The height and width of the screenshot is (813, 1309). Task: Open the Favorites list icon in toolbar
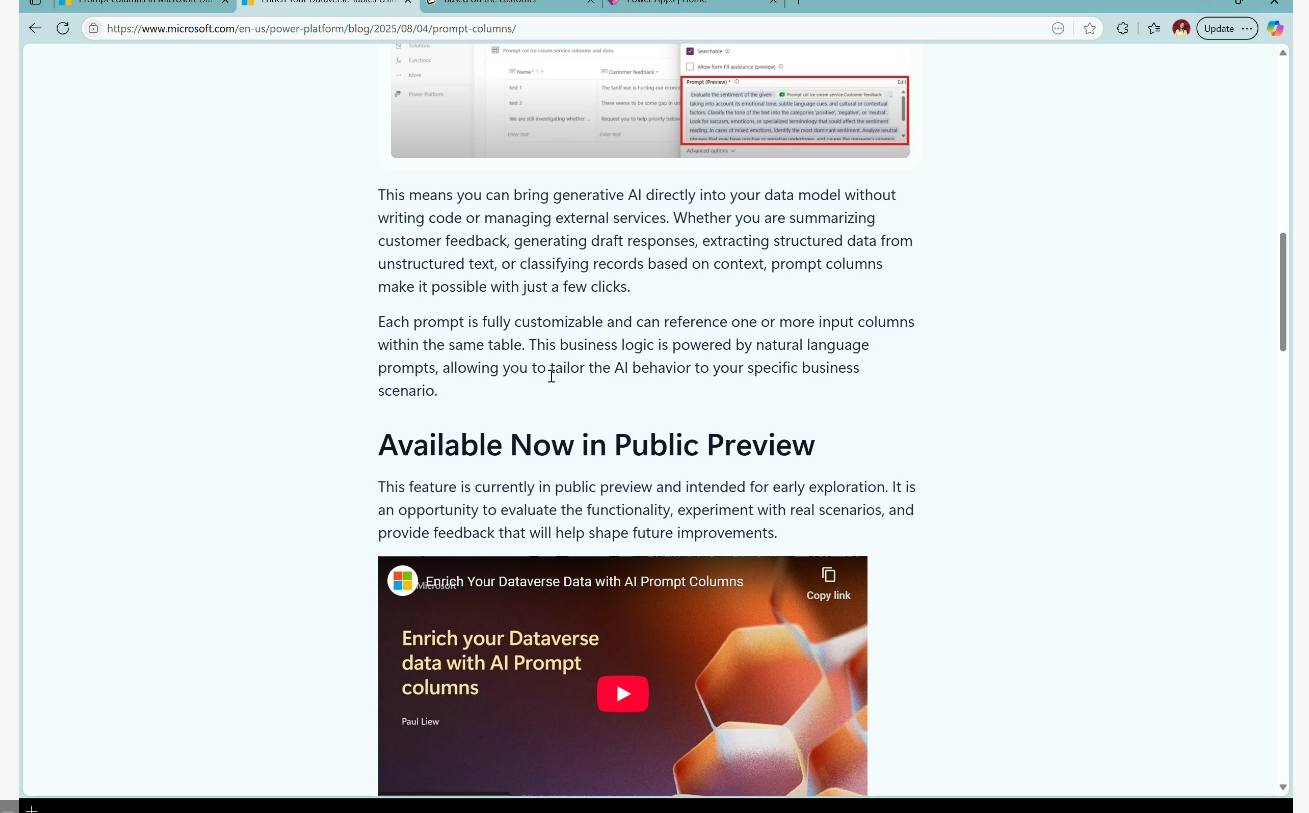pyautogui.click(x=1154, y=28)
